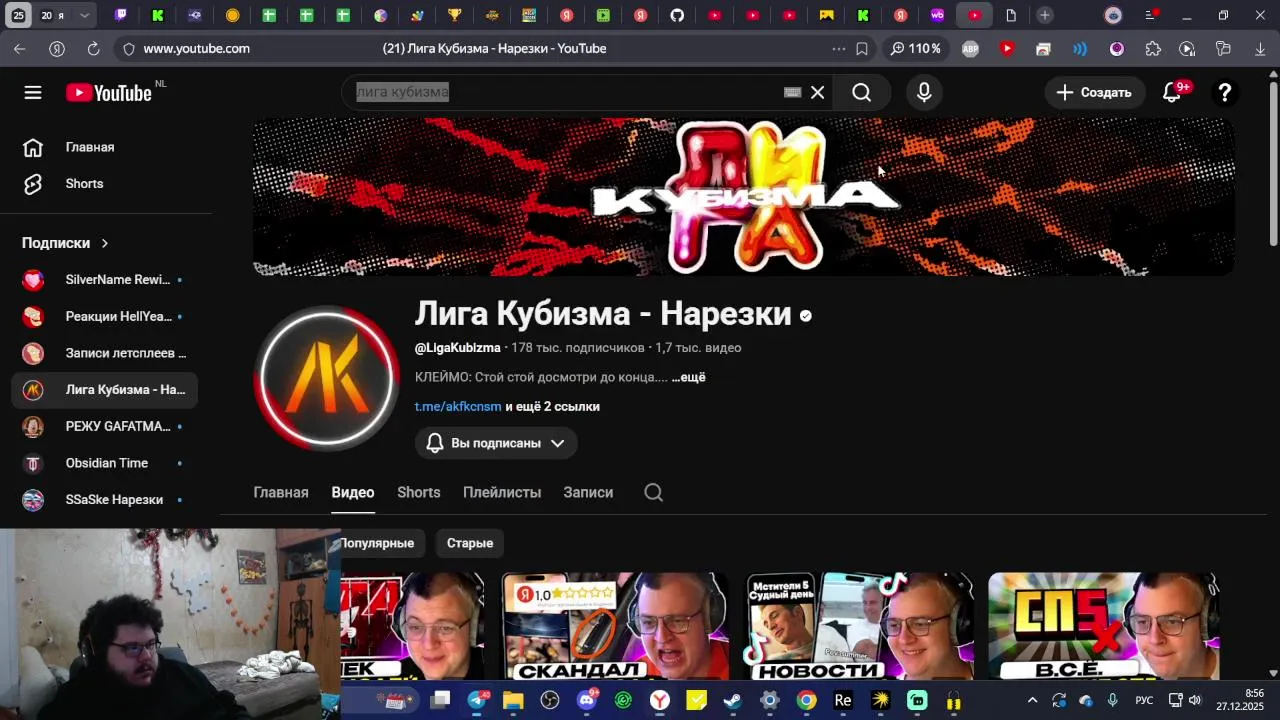The height and width of the screenshot is (720, 1280).
Task: Open SSaSke Нарезки subscription
Action: (106, 500)
